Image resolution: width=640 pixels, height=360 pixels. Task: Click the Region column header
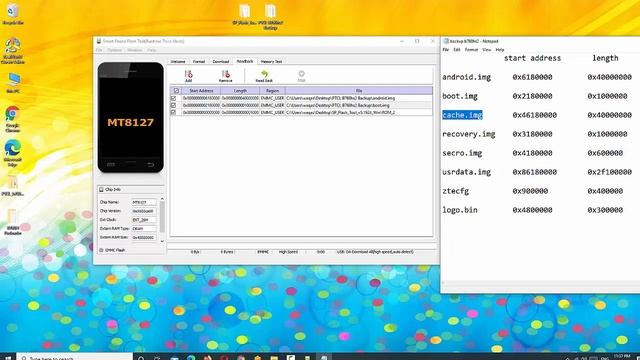(x=272, y=91)
